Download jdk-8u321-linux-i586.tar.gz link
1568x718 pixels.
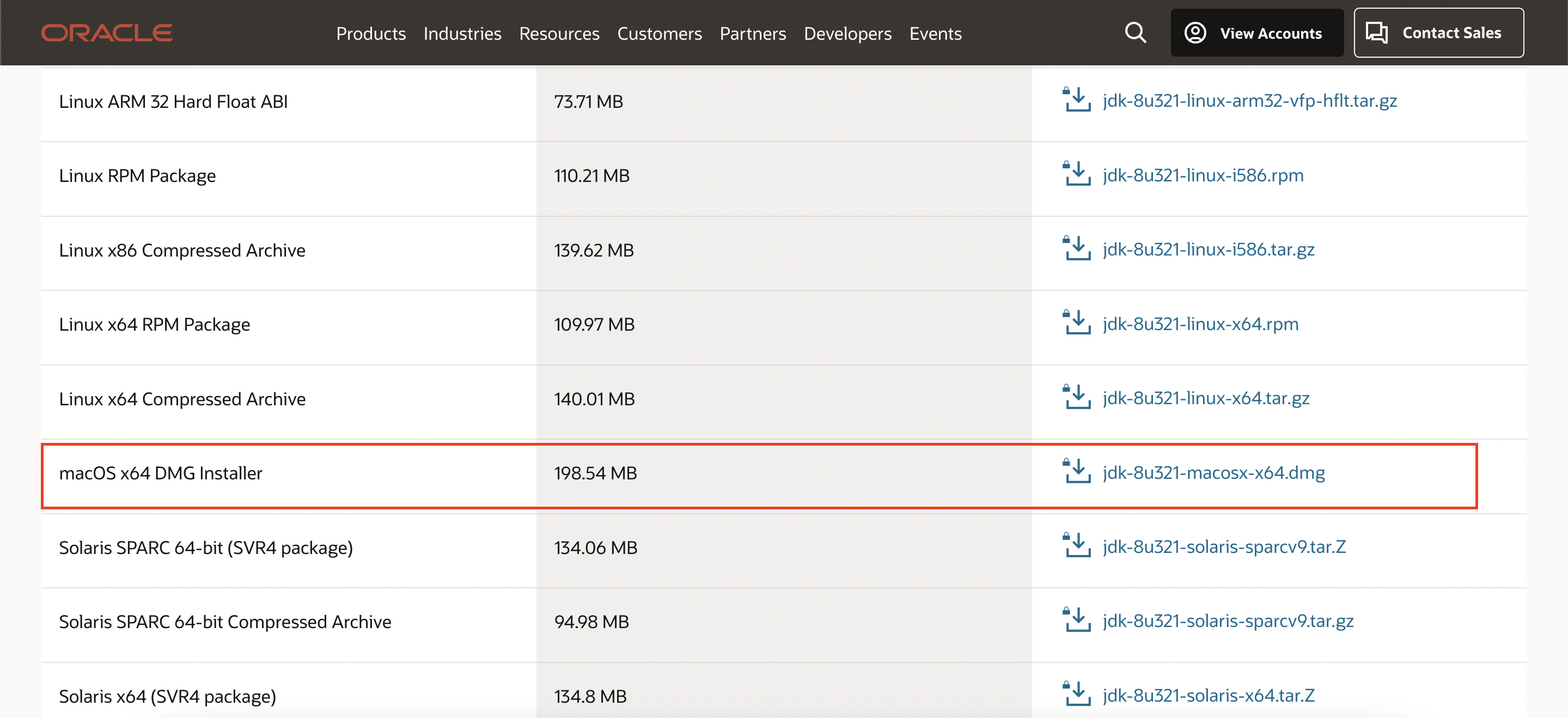[x=1208, y=250]
